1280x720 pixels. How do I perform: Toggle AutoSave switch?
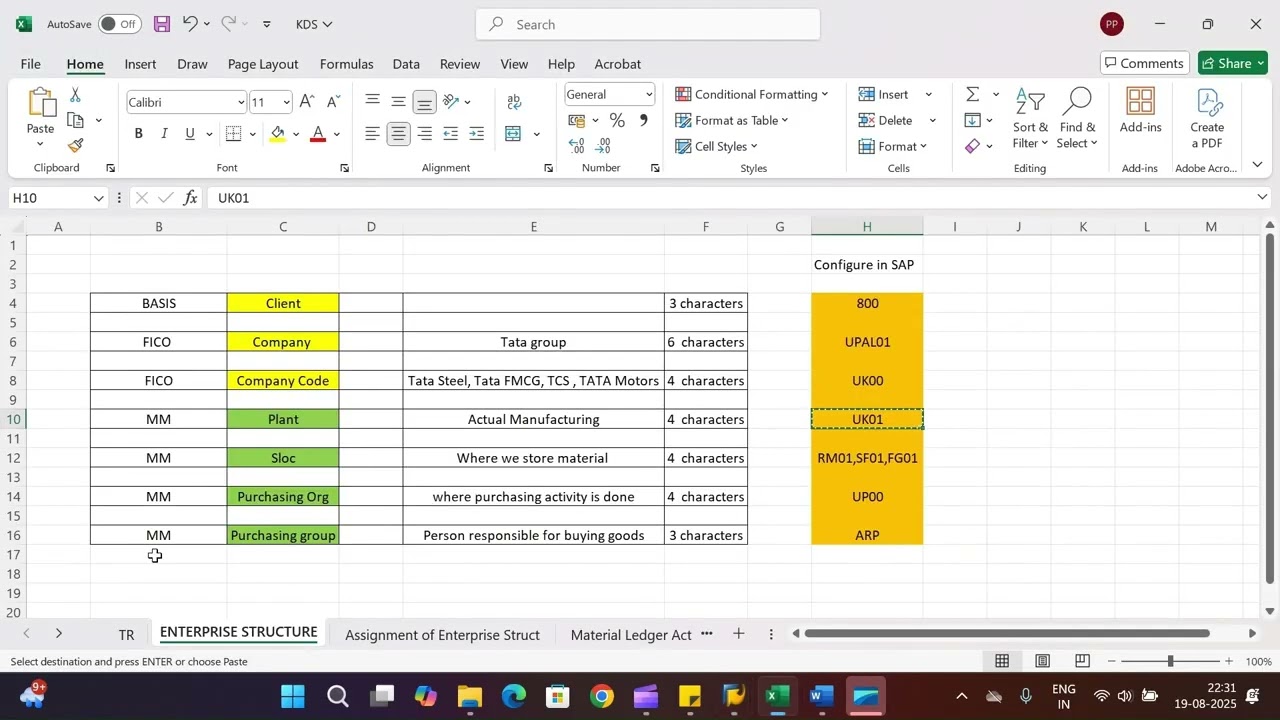pos(119,24)
